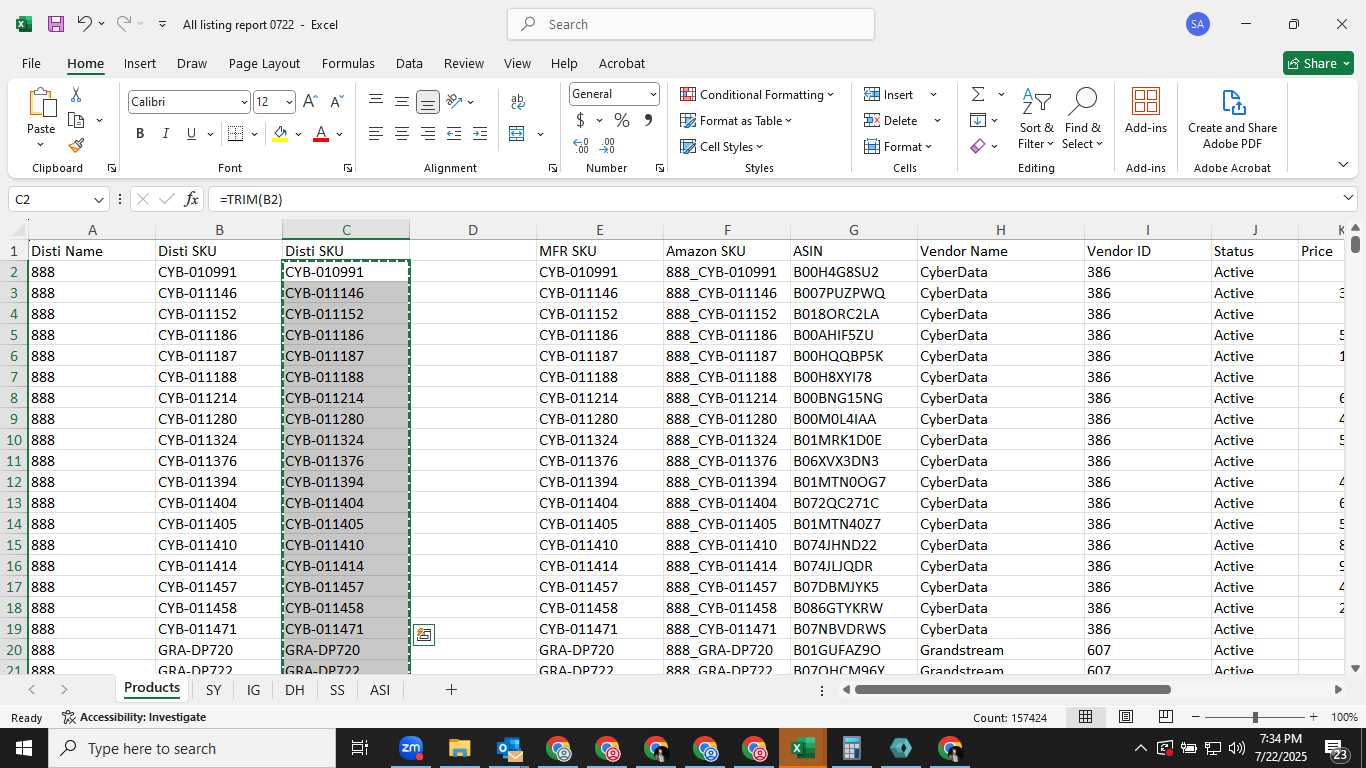Click the Cut scissors icon
Viewport: 1366px width, 768px height.
pyautogui.click(x=76, y=95)
